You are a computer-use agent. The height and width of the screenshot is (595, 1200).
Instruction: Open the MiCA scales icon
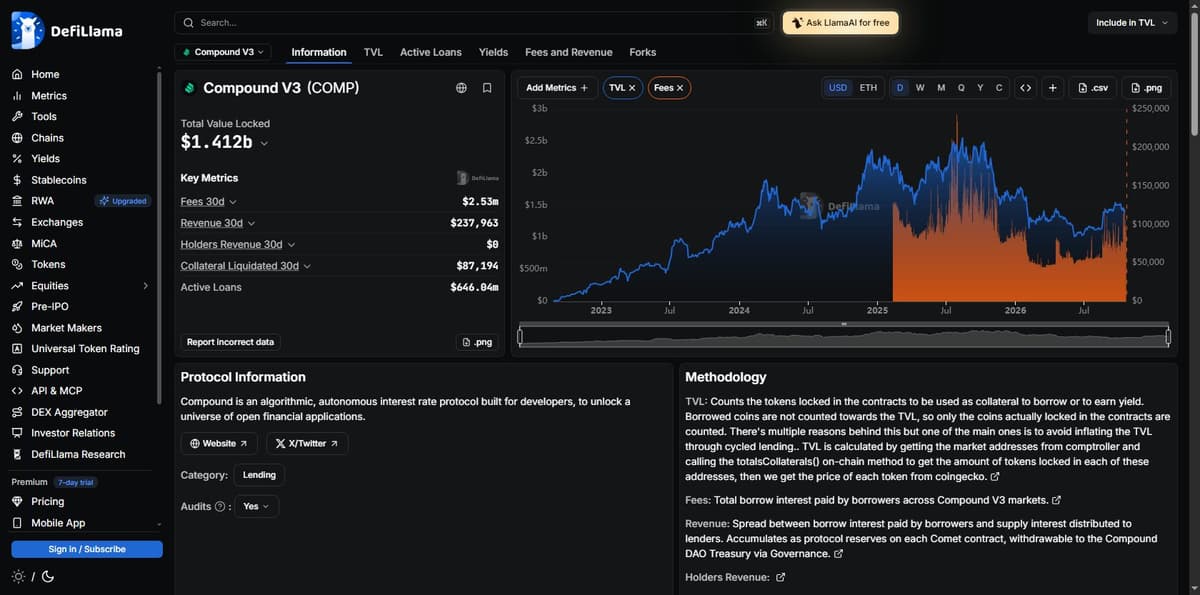17,243
